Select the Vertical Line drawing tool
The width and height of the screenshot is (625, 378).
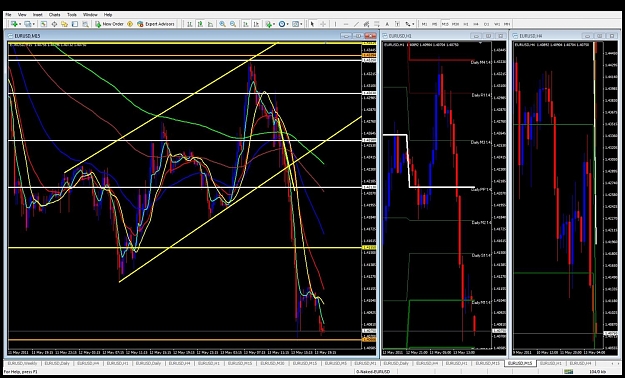point(335,24)
